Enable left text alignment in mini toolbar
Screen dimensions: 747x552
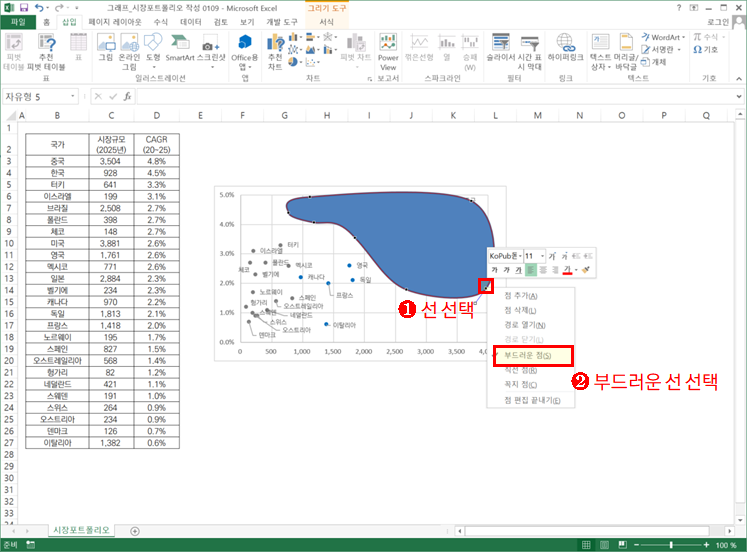coord(531,270)
